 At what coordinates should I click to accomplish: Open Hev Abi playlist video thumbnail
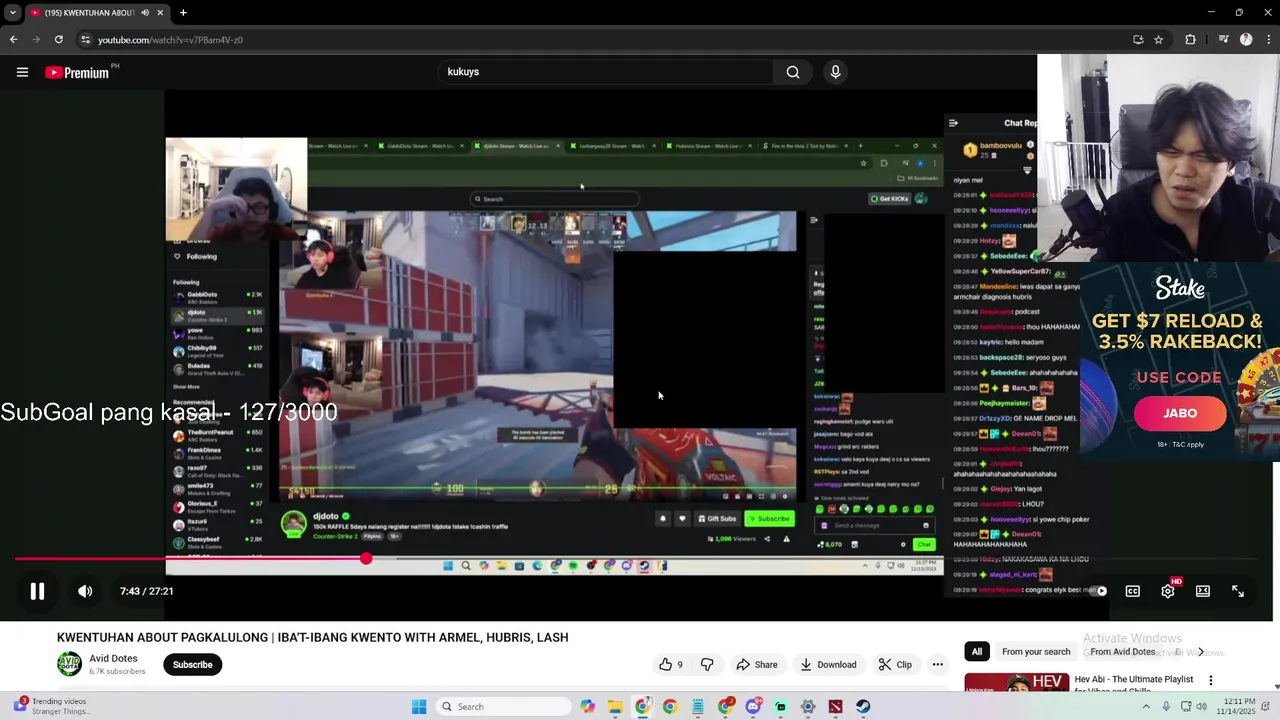coord(1016,682)
